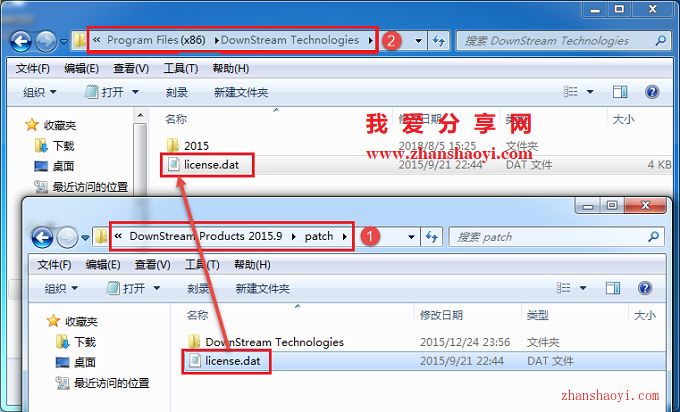This screenshot has height=412, width=680.
Task: Select 收藏夹 in DownStream Technologies window
Action: (x=51, y=125)
